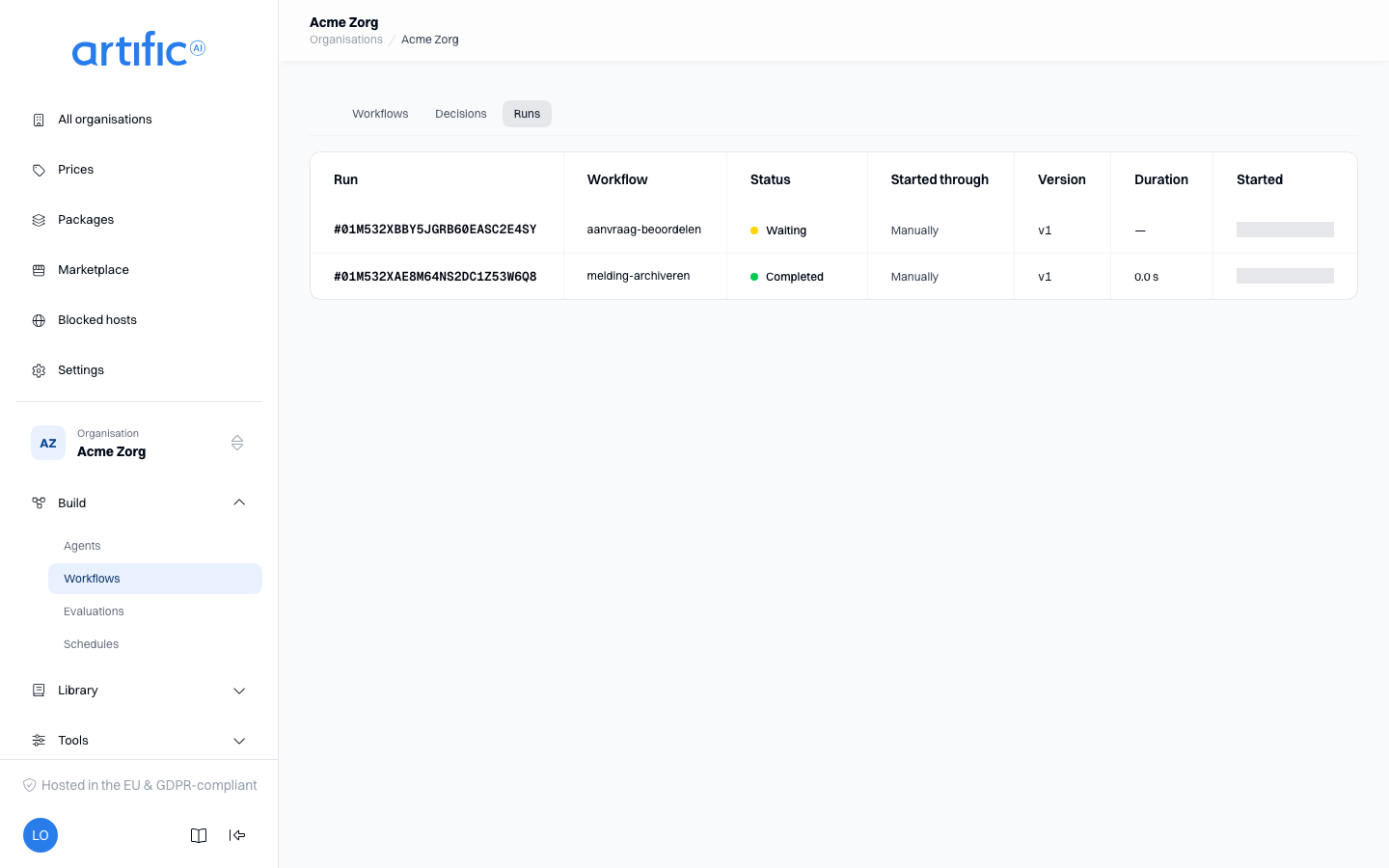Open Agents in the Build menu
The image size is (1389, 868).
155,546
